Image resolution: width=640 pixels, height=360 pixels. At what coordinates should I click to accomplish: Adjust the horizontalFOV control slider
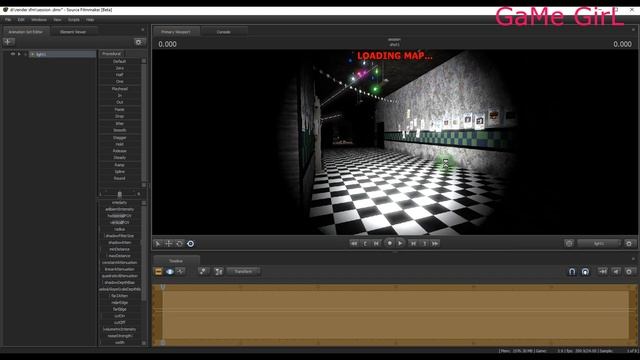120,216
